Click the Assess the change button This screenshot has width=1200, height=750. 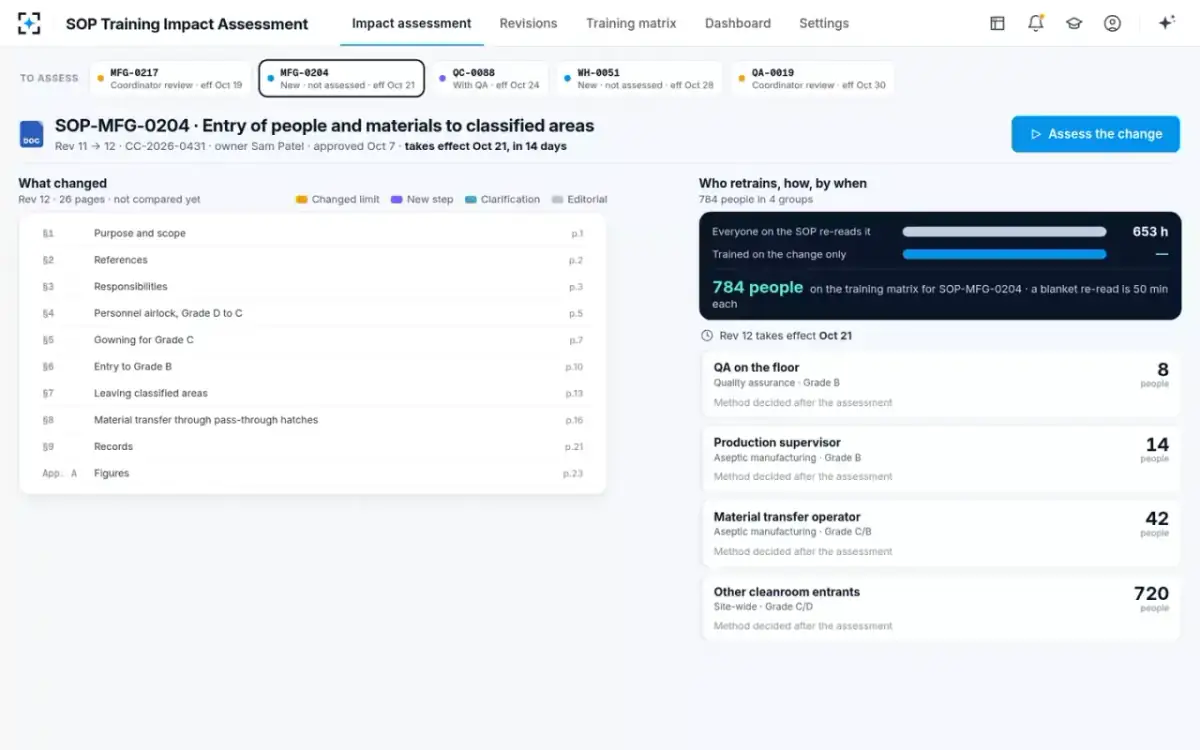point(1096,134)
